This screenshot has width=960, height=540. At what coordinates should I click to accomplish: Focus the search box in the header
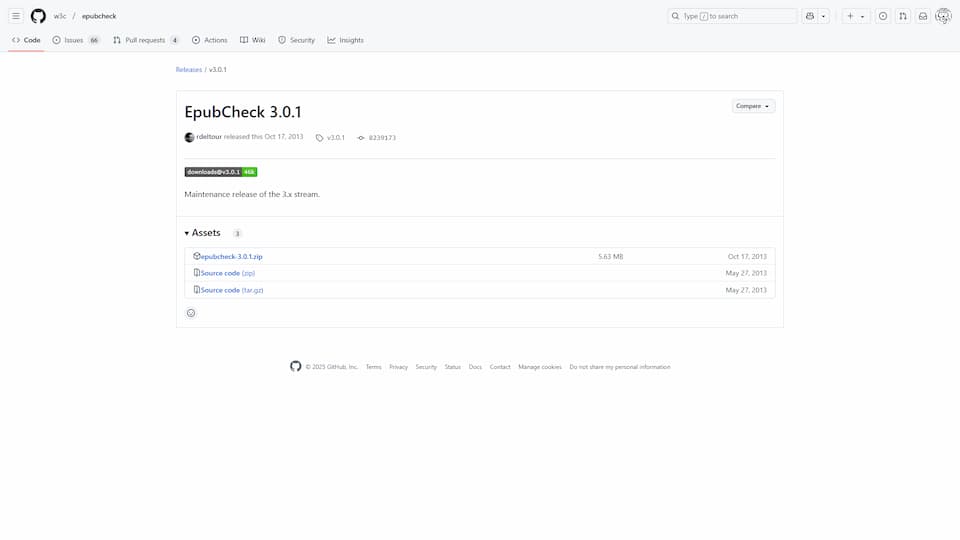pyautogui.click(x=732, y=16)
